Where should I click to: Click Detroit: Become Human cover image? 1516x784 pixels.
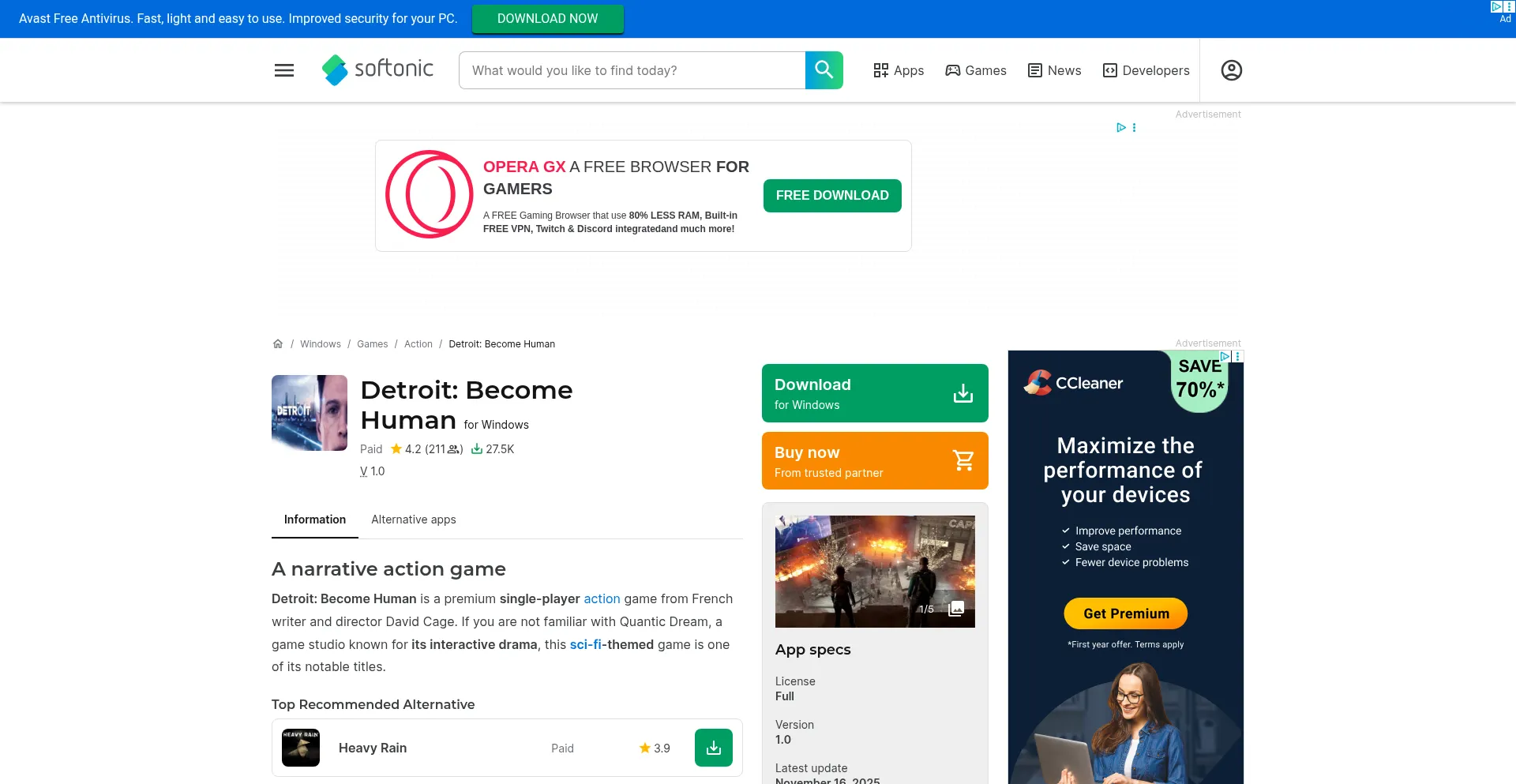310,413
